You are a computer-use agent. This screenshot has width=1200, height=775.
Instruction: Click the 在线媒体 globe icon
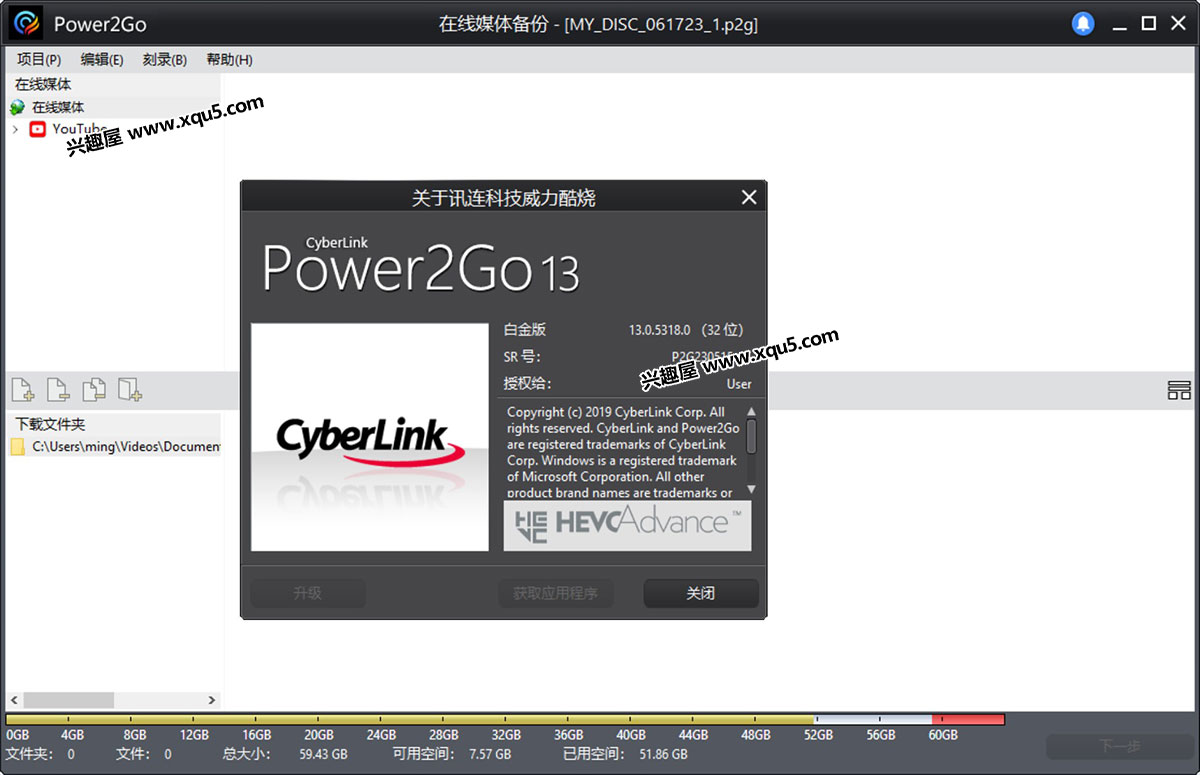tap(17, 107)
